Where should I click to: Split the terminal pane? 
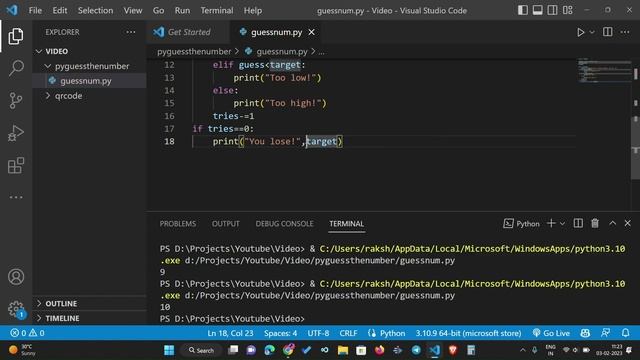pyautogui.click(x=578, y=223)
